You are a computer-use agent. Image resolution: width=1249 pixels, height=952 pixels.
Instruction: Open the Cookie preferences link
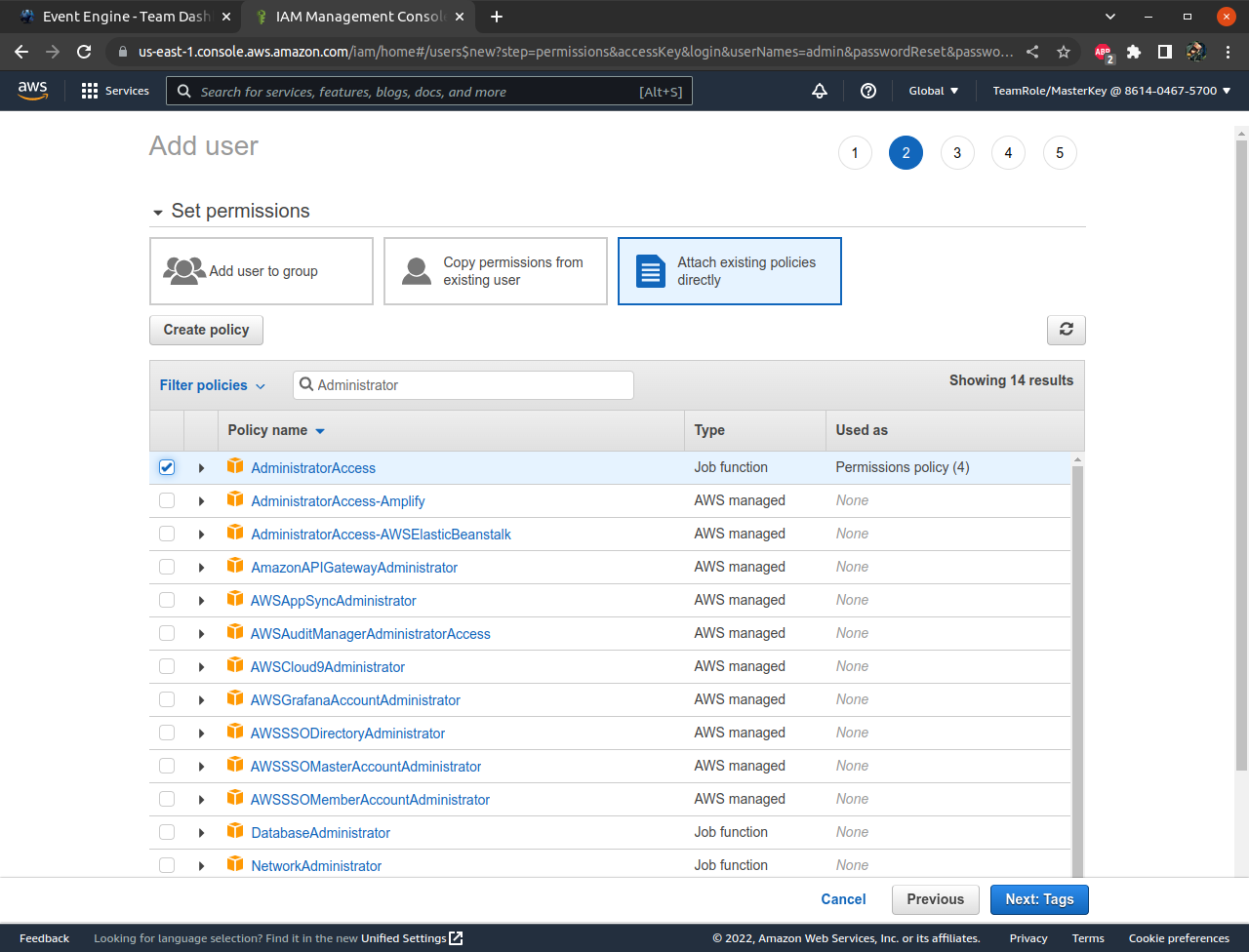coord(1179,938)
